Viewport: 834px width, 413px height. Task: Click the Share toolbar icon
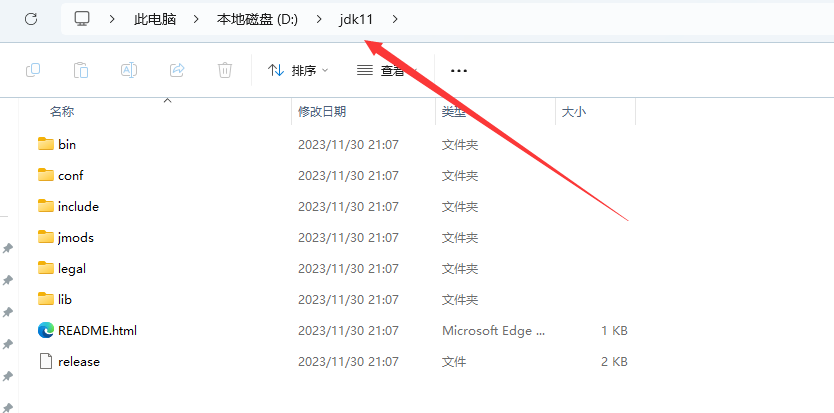coord(177,70)
